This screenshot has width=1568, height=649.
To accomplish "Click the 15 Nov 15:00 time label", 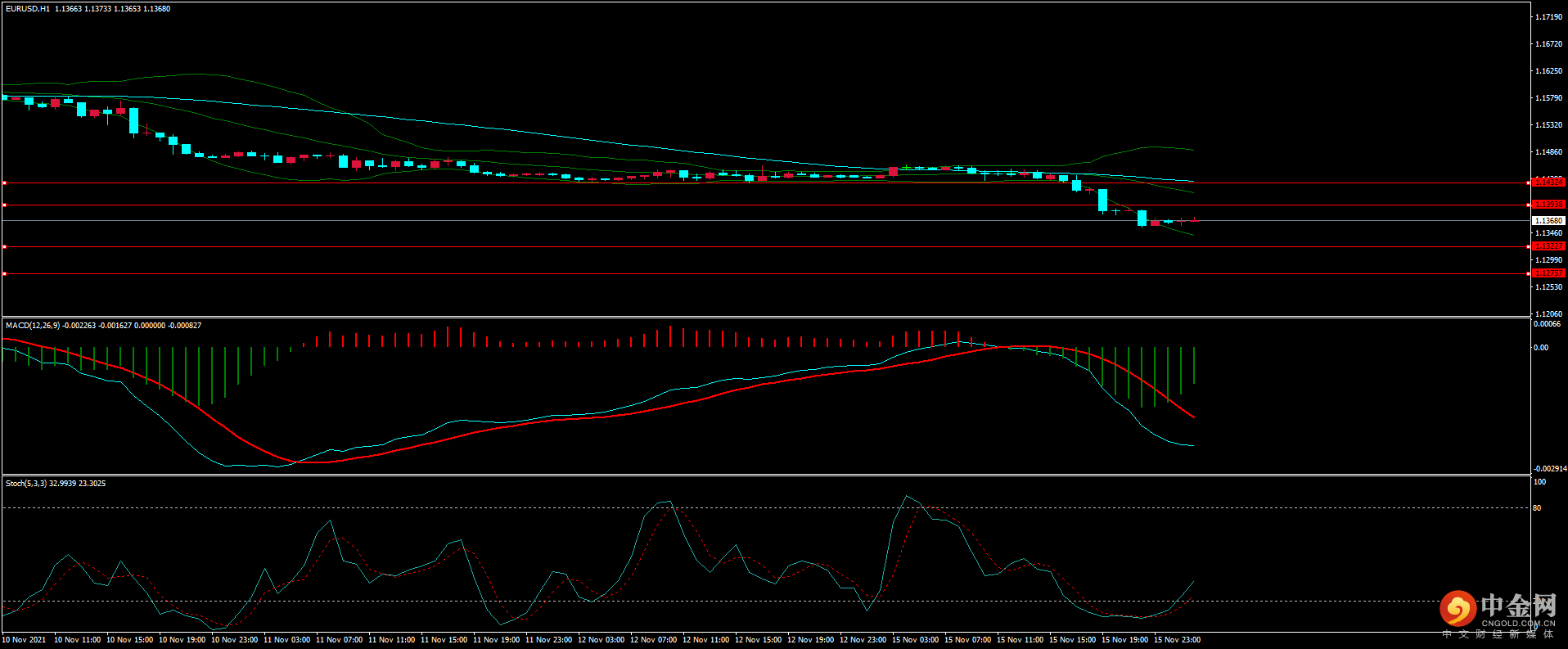I will pos(1072,640).
